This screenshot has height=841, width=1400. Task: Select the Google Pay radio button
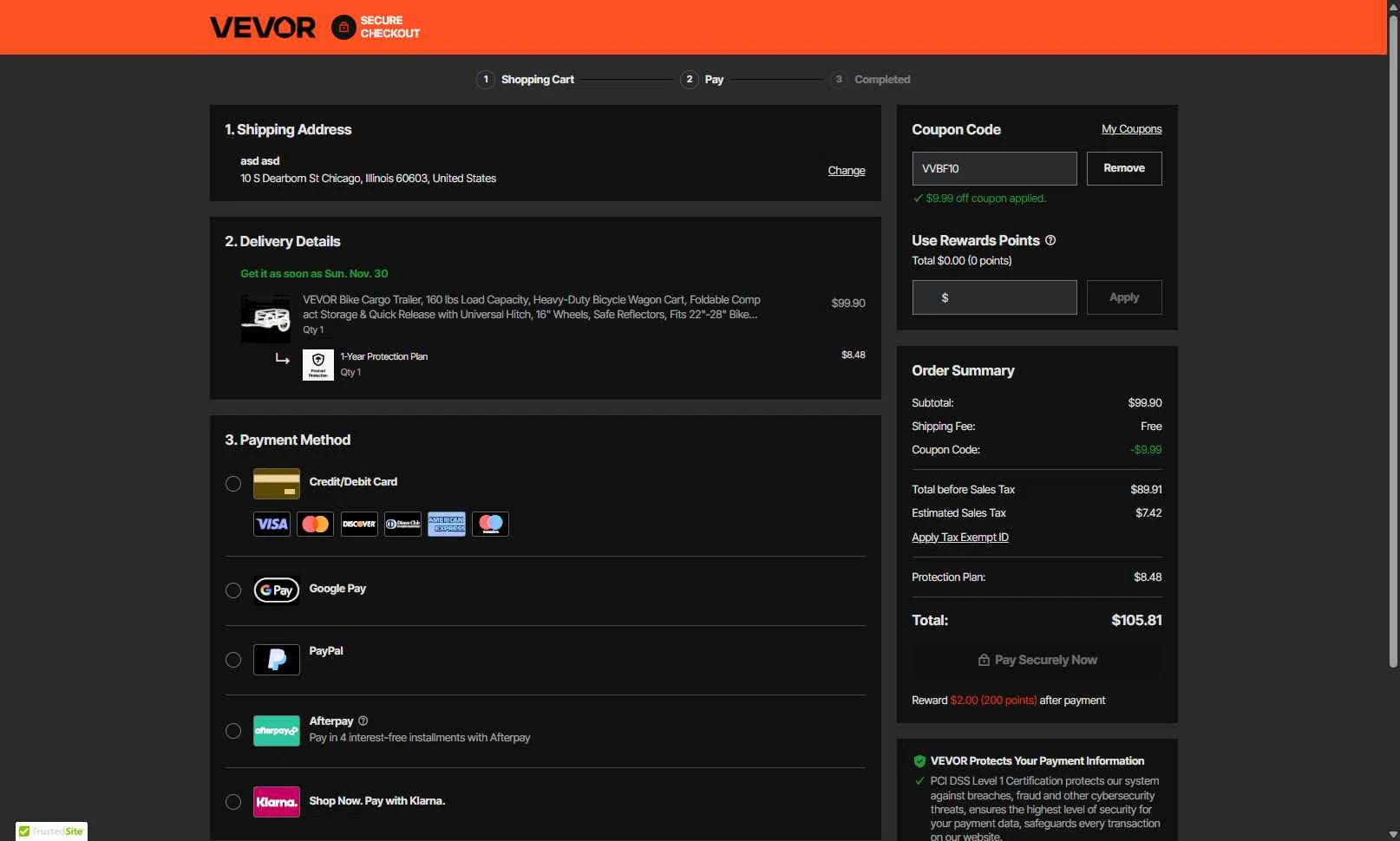[x=233, y=590]
